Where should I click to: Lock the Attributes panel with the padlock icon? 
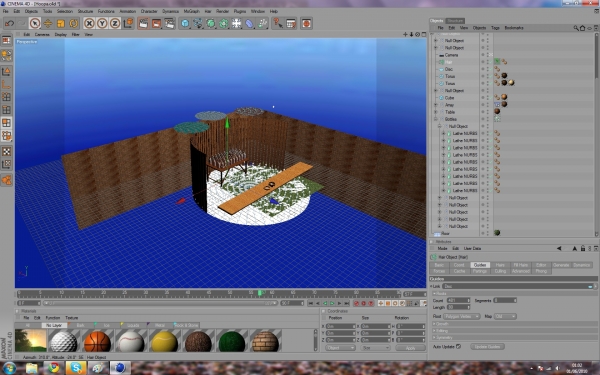pos(583,248)
